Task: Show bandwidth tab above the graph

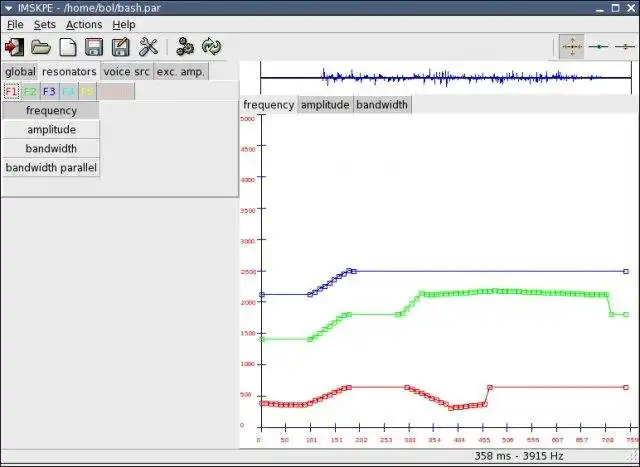Action: (382, 105)
